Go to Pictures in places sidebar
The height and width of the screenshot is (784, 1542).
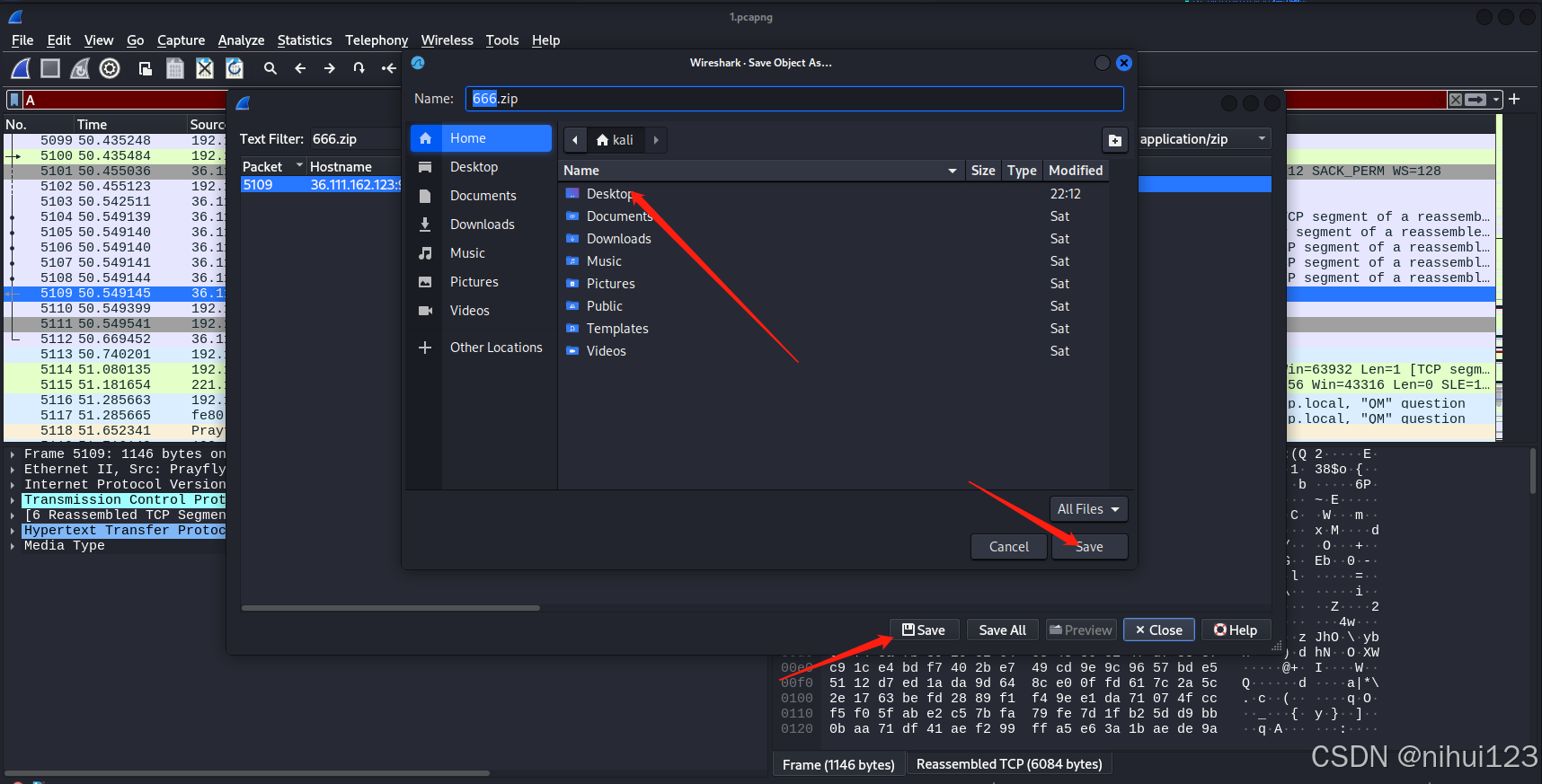[481, 282]
